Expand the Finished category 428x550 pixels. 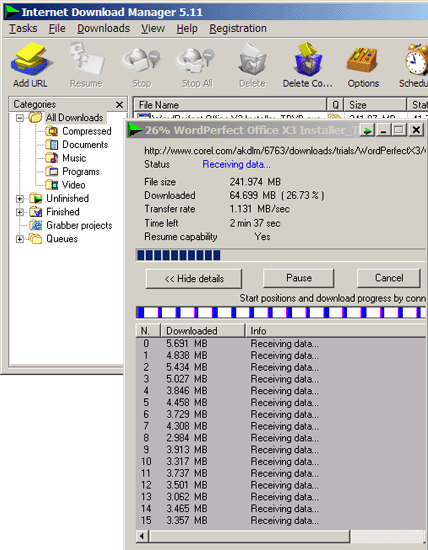(x=20, y=212)
